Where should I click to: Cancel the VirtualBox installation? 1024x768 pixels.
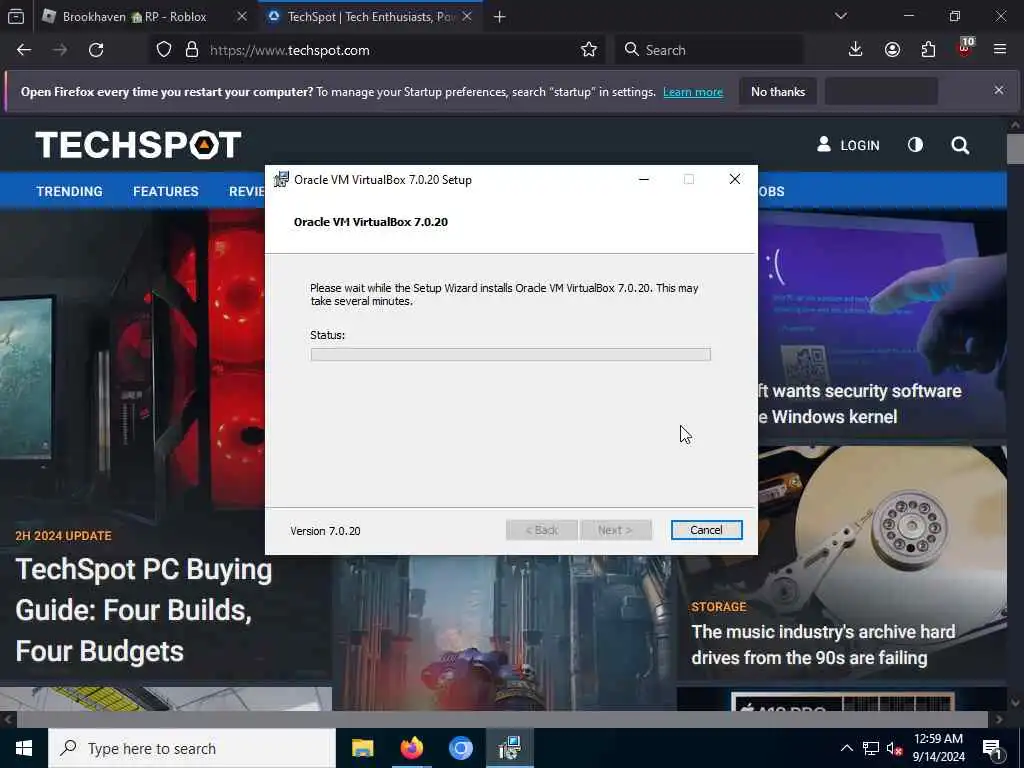[707, 530]
